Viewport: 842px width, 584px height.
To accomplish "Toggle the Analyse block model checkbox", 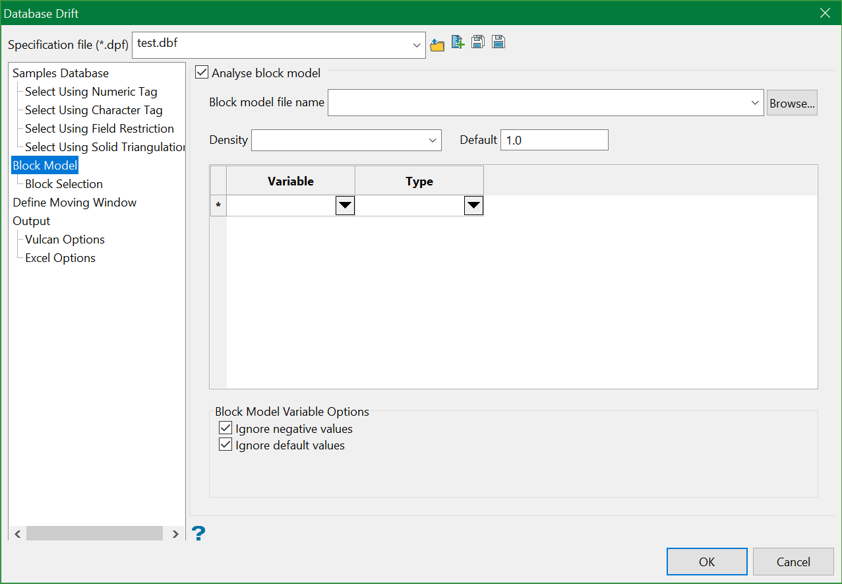I will pyautogui.click(x=202, y=73).
